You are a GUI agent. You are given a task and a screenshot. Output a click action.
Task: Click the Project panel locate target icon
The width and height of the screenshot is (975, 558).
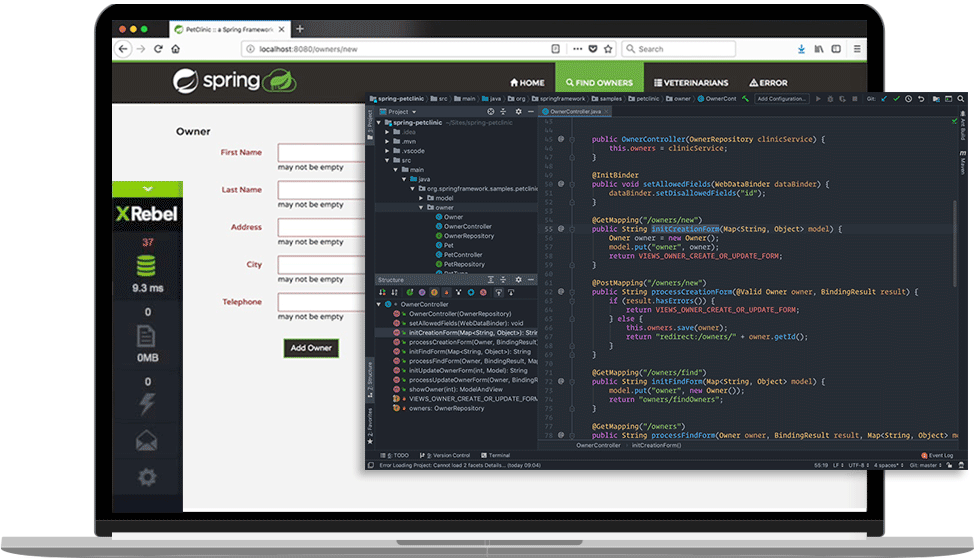click(x=491, y=112)
